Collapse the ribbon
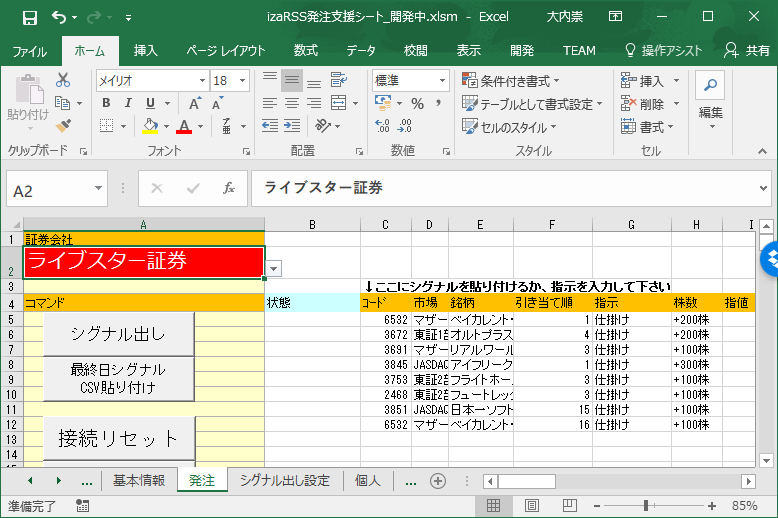778x518 pixels. pos(763,151)
